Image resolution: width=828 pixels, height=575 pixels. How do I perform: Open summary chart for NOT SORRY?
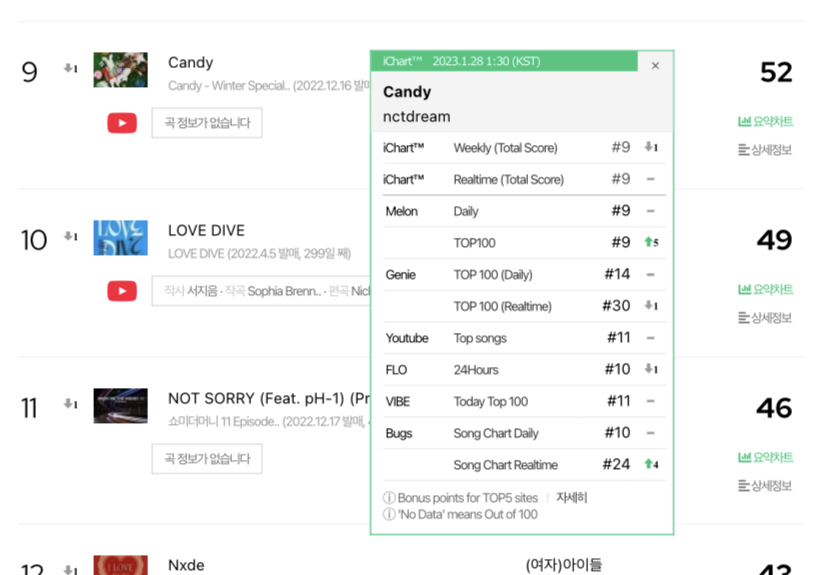click(x=765, y=457)
